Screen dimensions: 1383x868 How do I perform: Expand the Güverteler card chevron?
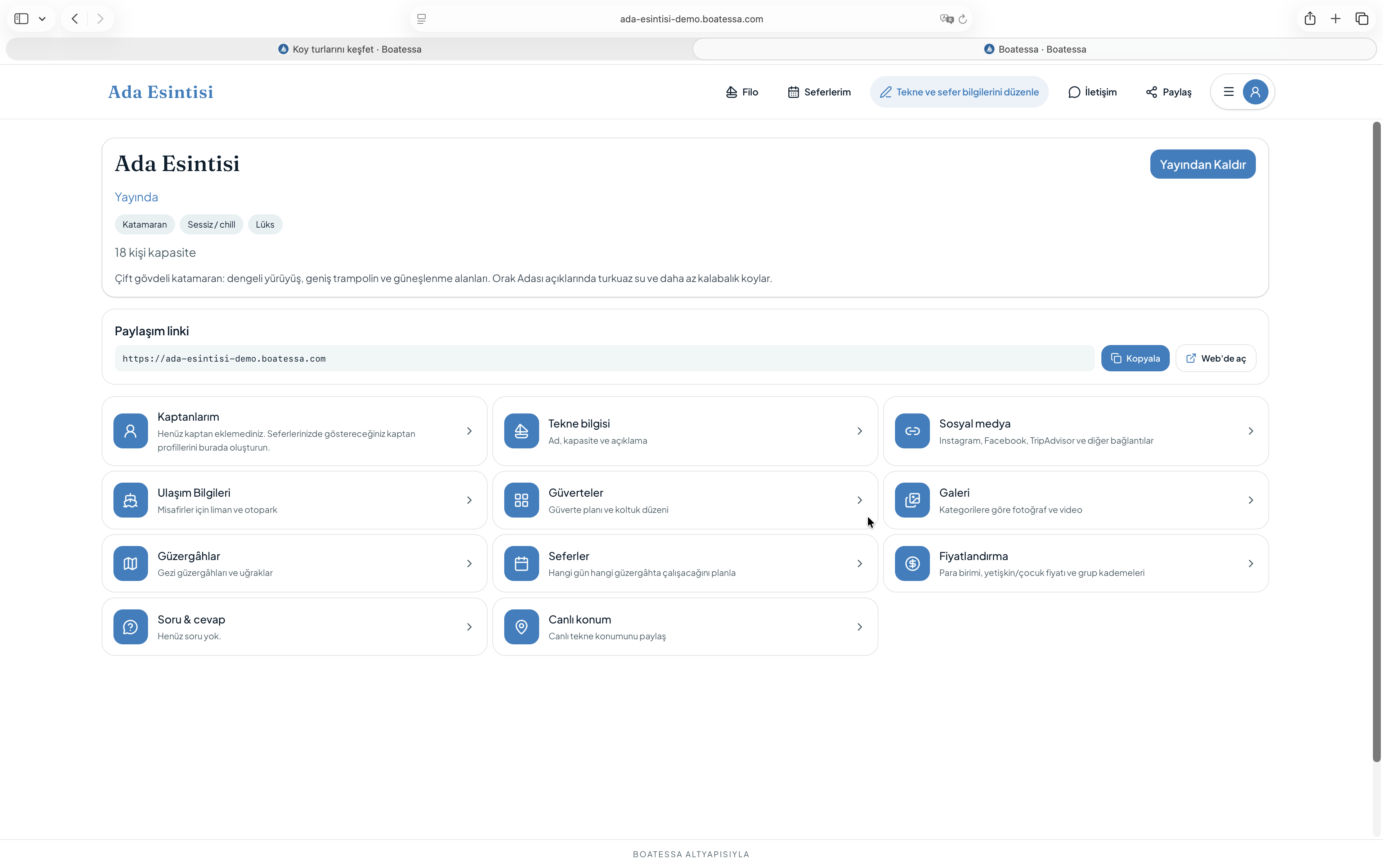pyautogui.click(x=859, y=501)
